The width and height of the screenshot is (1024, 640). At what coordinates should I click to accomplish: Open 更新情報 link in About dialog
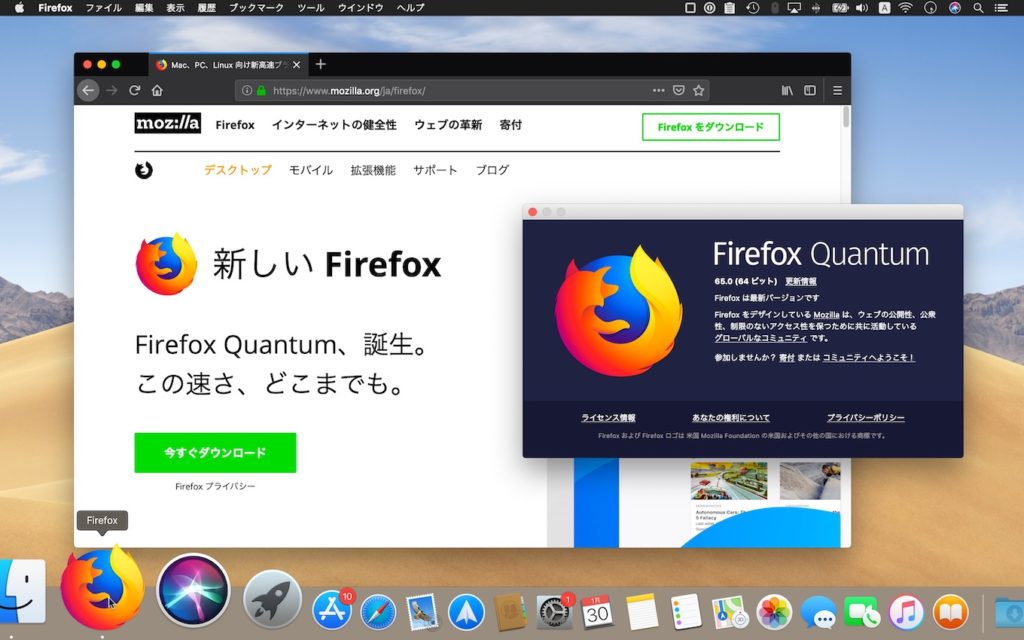coord(801,281)
